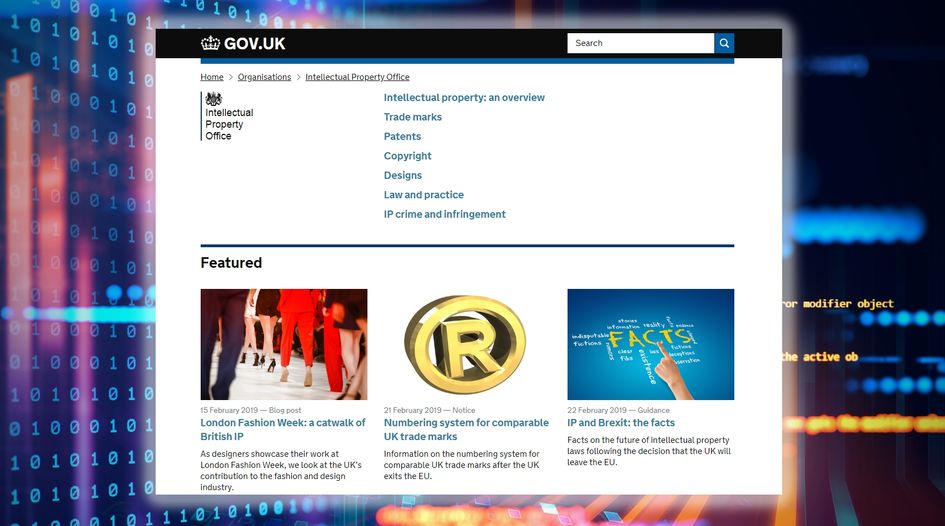Focus the Search input field
Viewport: 945px width, 526px height.
pos(641,43)
